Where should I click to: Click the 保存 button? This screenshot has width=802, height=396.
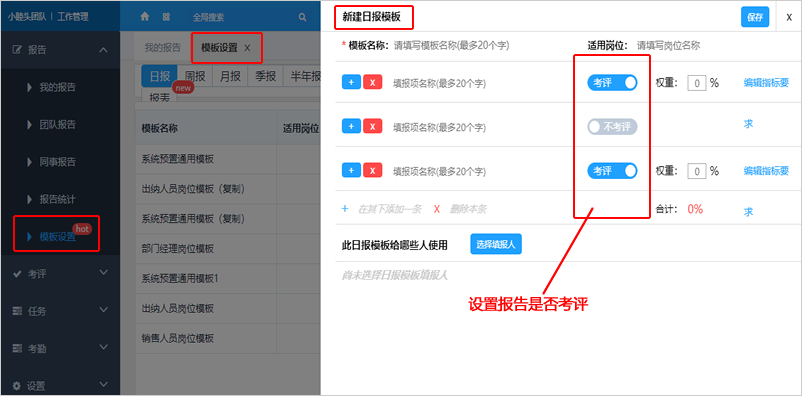coord(755,17)
